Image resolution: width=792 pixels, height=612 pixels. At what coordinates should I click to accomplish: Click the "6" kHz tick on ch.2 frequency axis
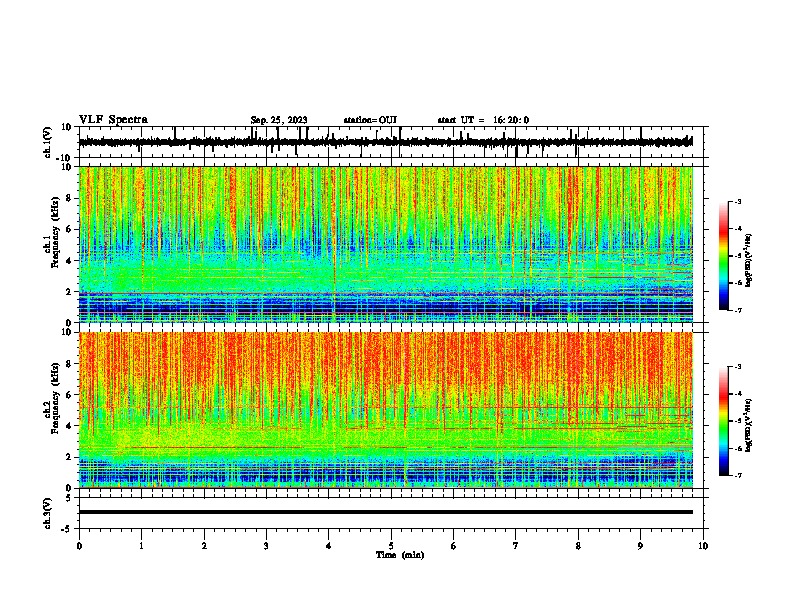tap(70, 394)
